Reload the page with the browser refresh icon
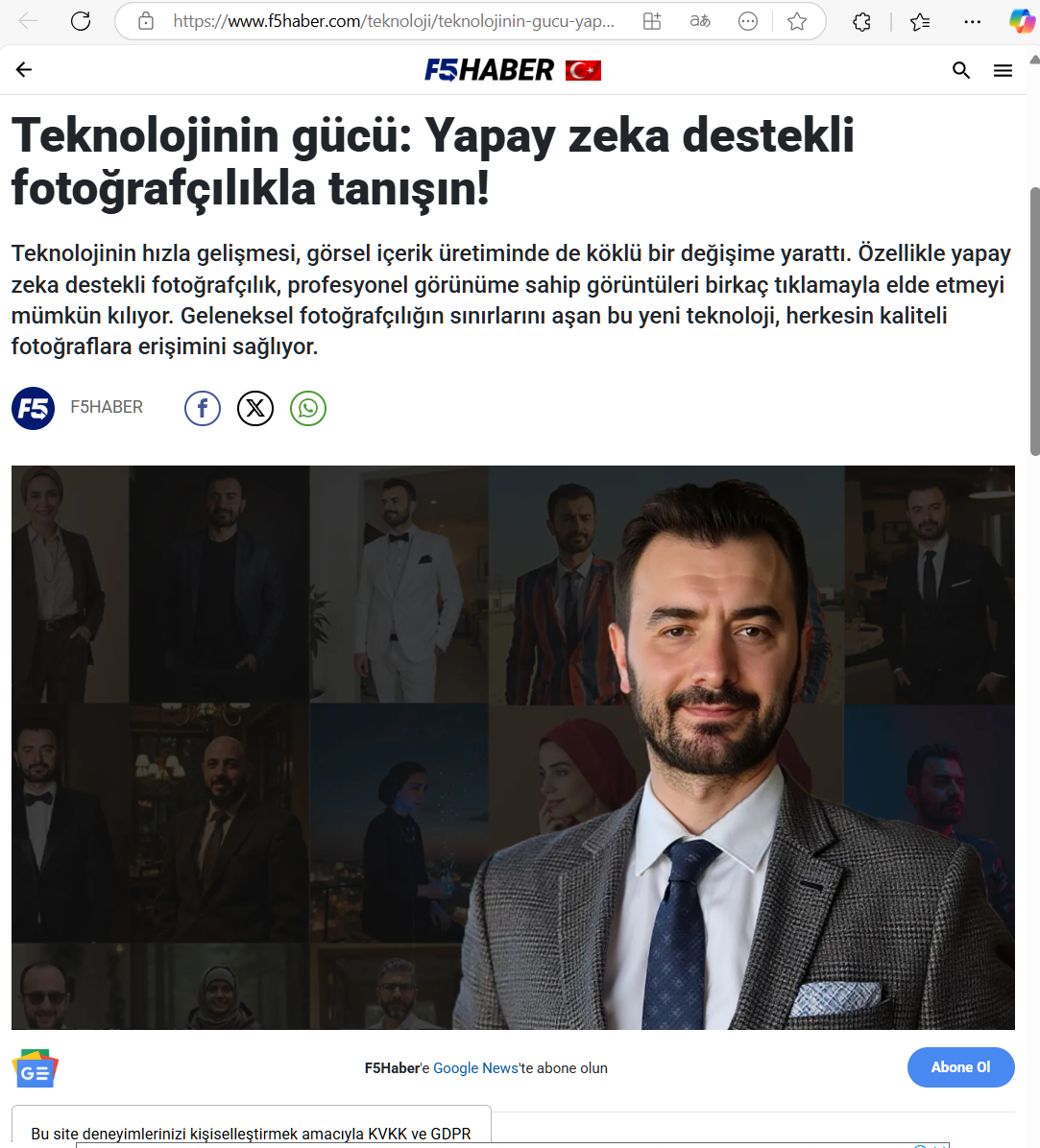This screenshot has width=1040, height=1148. click(81, 21)
